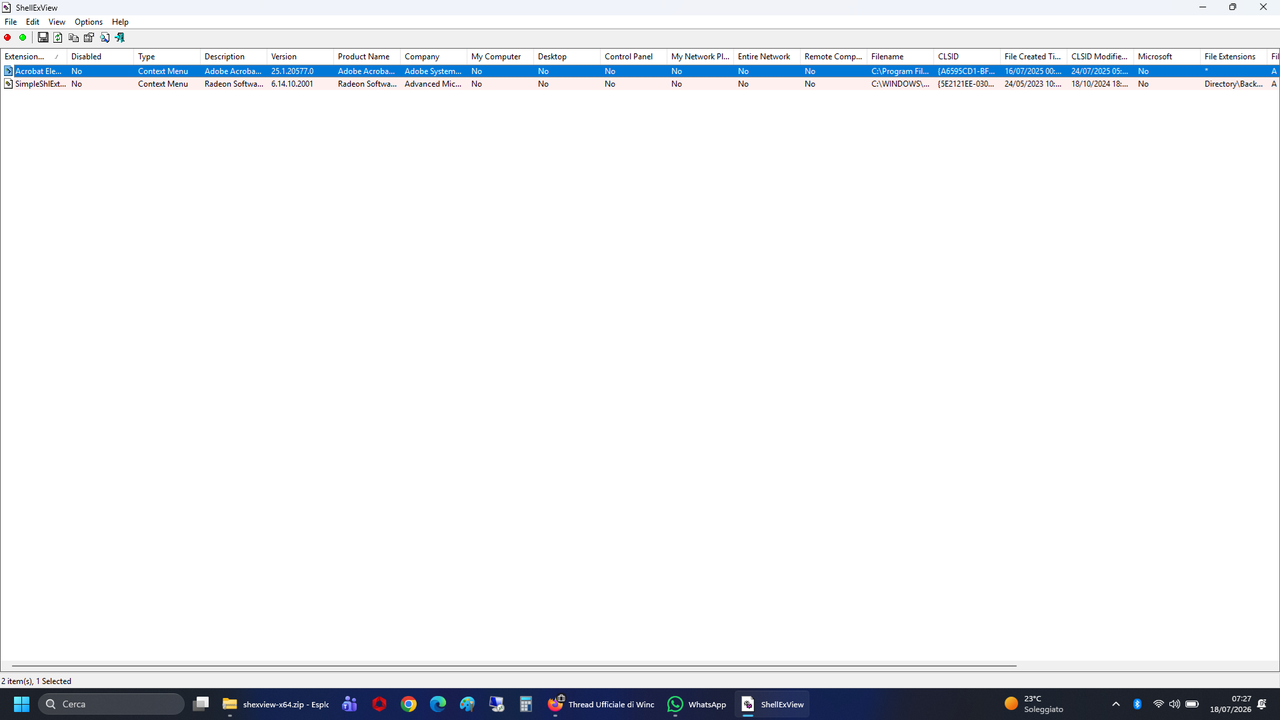Click the C:\Program Files filename cell
Screen dimensions: 1280x720
click(900, 71)
